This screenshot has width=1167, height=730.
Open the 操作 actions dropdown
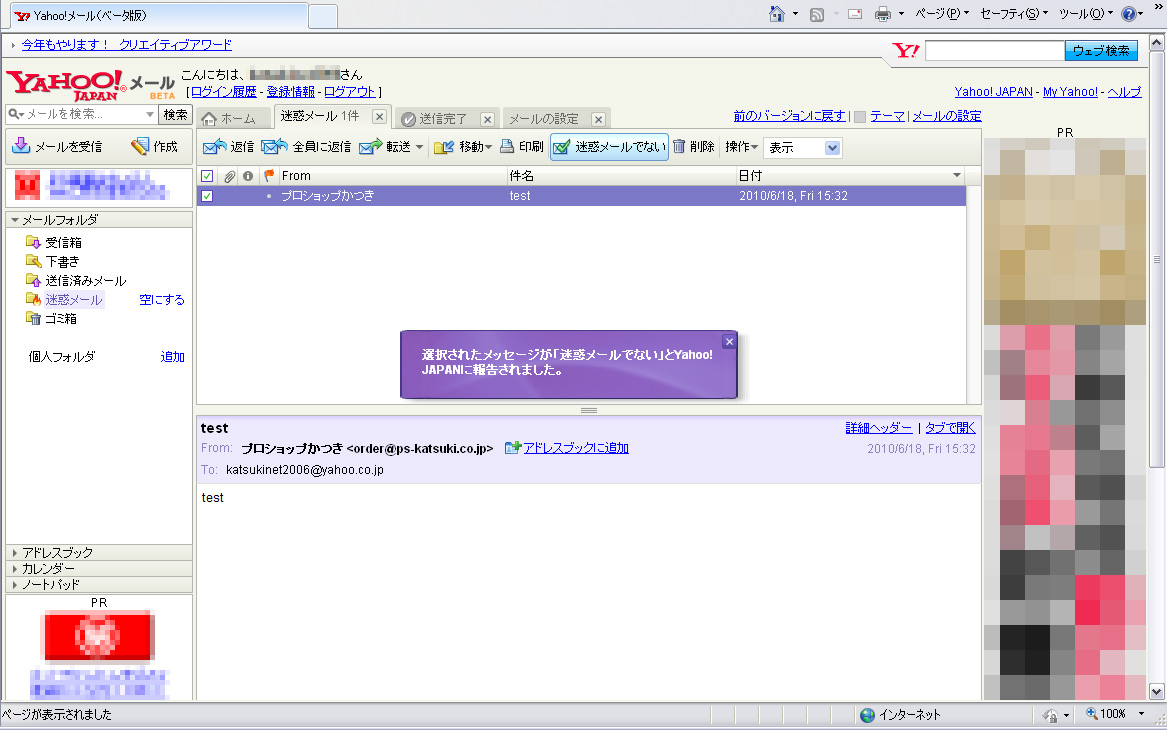point(741,147)
